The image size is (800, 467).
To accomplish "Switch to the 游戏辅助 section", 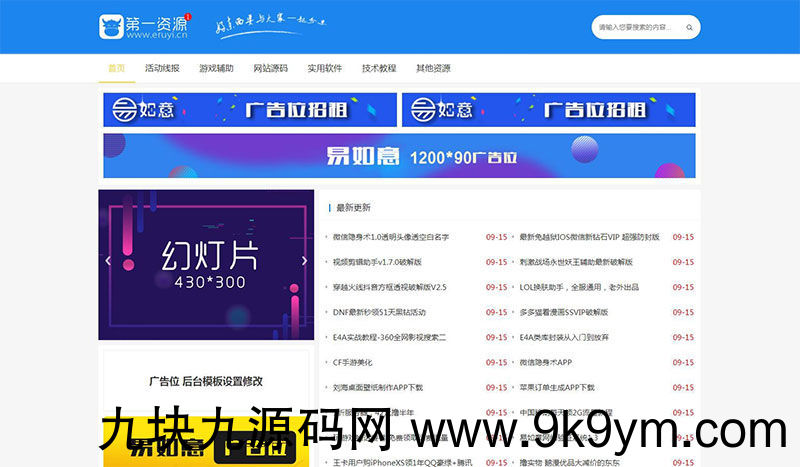I will 216,68.
